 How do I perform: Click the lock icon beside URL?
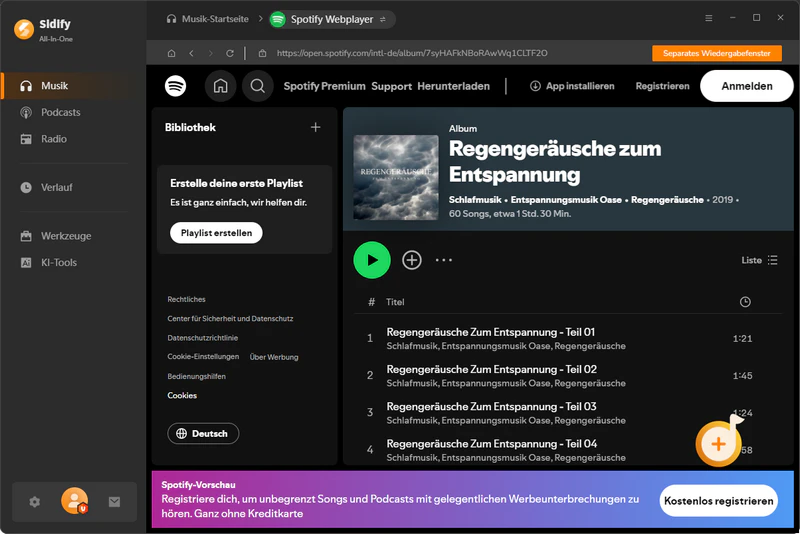(262, 53)
